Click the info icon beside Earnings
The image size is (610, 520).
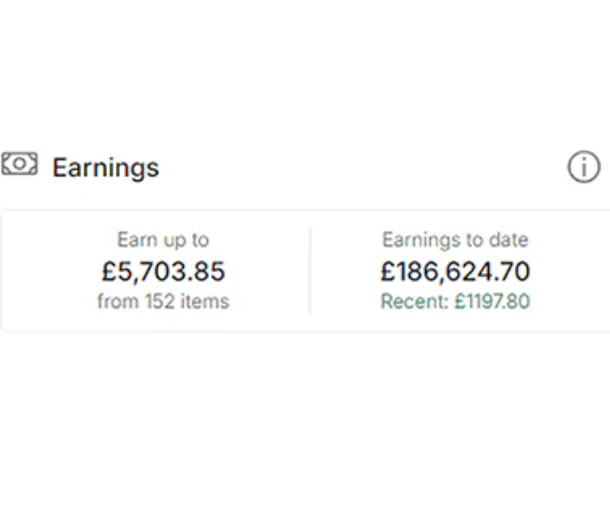point(584,167)
